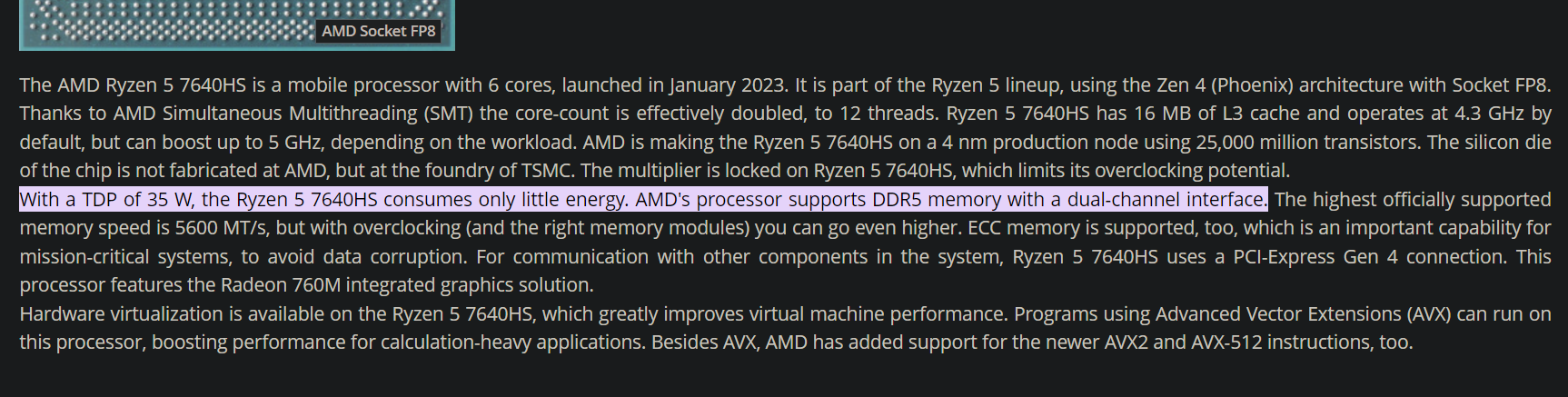Click the 'AMD Socket FP8' image caption
This screenshot has height=397, width=1568.
(x=379, y=31)
